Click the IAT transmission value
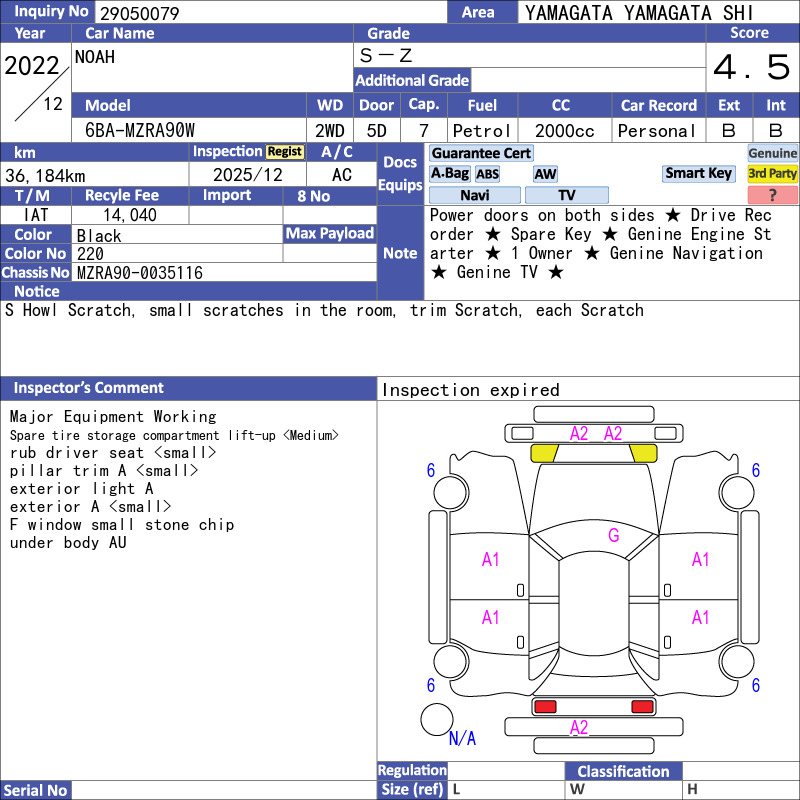The width and height of the screenshot is (800, 800). (x=36, y=215)
